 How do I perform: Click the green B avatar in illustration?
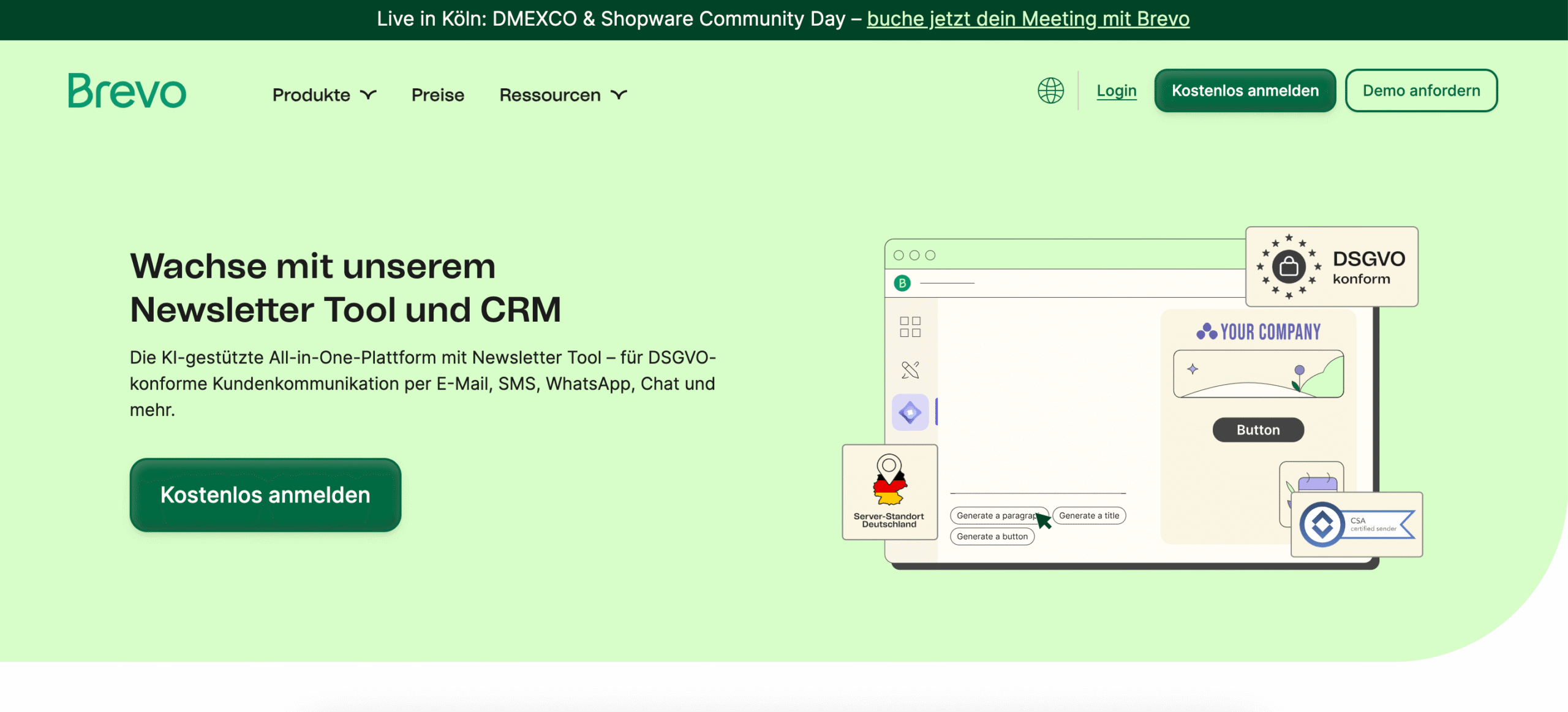click(x=902, y=283)
